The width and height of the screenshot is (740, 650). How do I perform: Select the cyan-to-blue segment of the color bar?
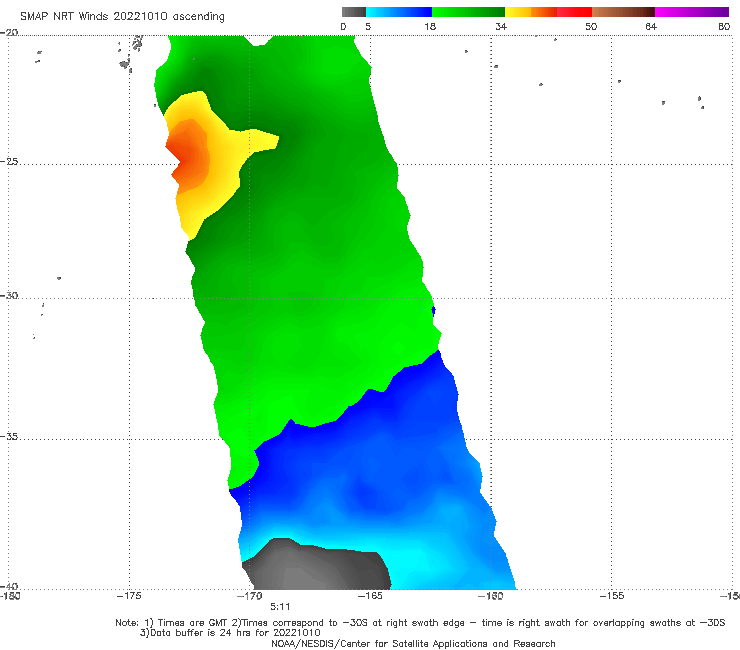(x=399, y=12)
